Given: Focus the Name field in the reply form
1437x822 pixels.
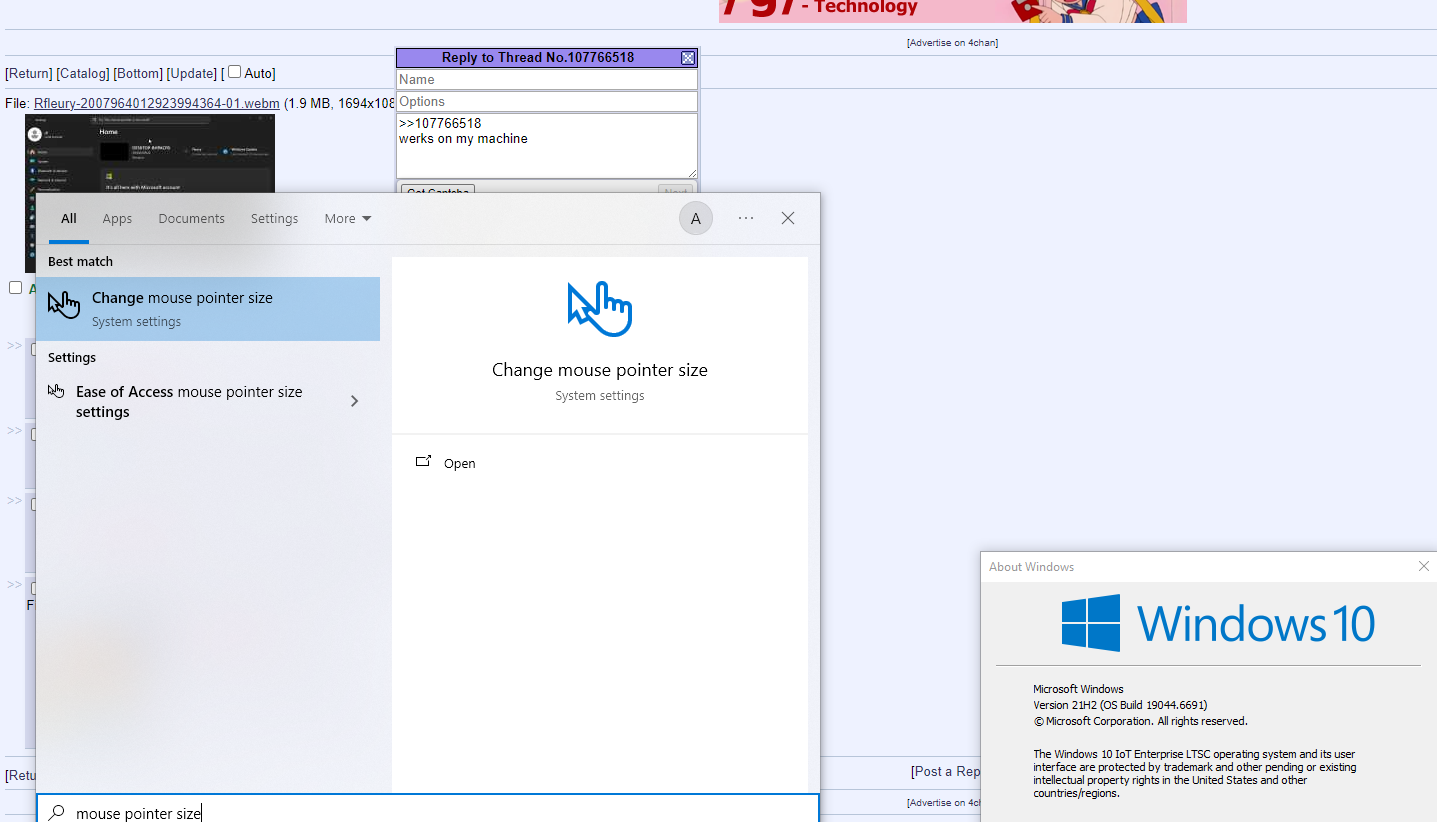Looking at the screenshot, I should point(547,80).
